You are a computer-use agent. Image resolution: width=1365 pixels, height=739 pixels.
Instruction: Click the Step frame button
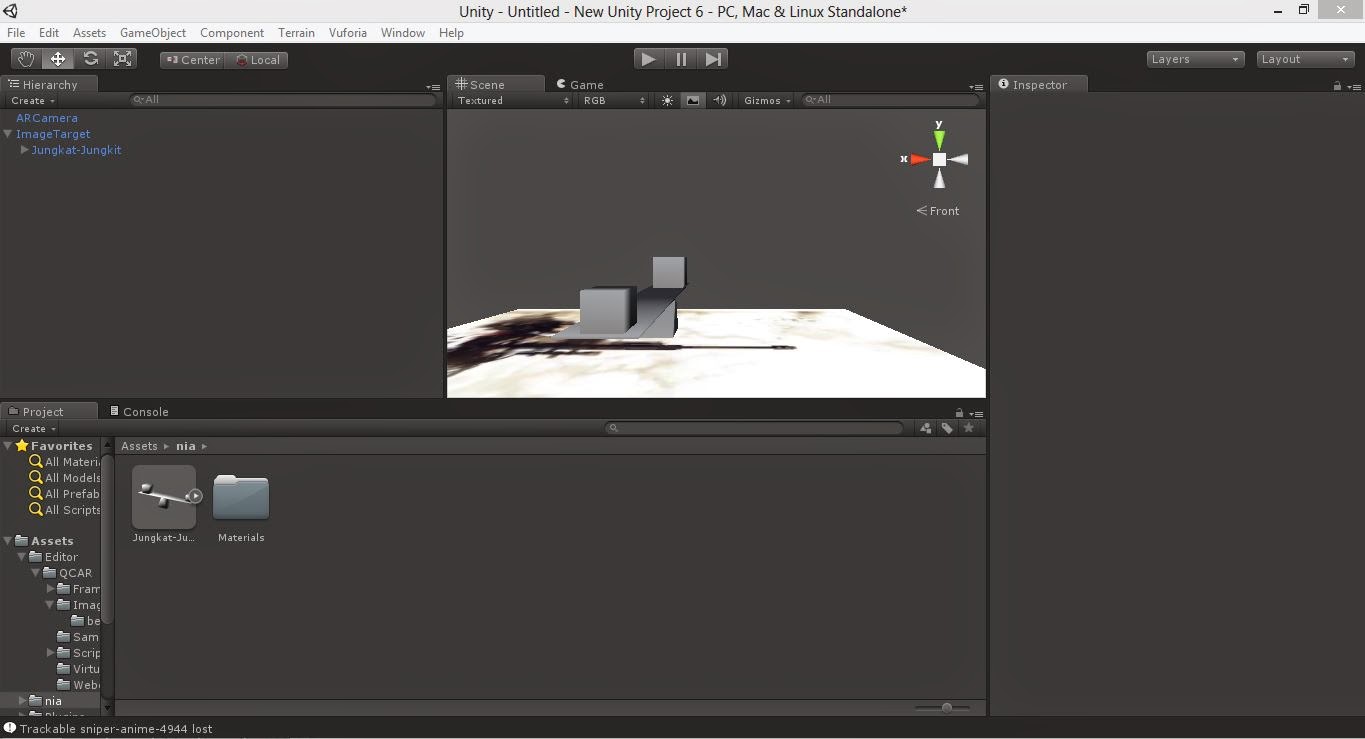713,59
